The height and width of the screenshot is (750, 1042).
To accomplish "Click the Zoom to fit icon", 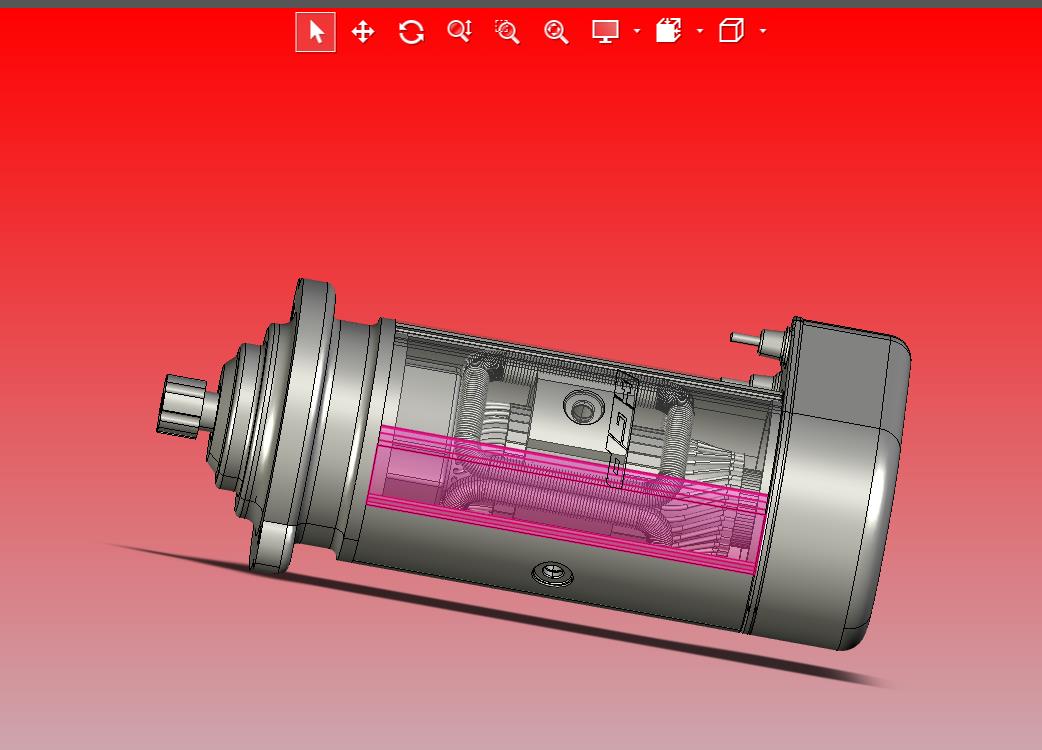I will pyautogui.click(x=556, y=31).
